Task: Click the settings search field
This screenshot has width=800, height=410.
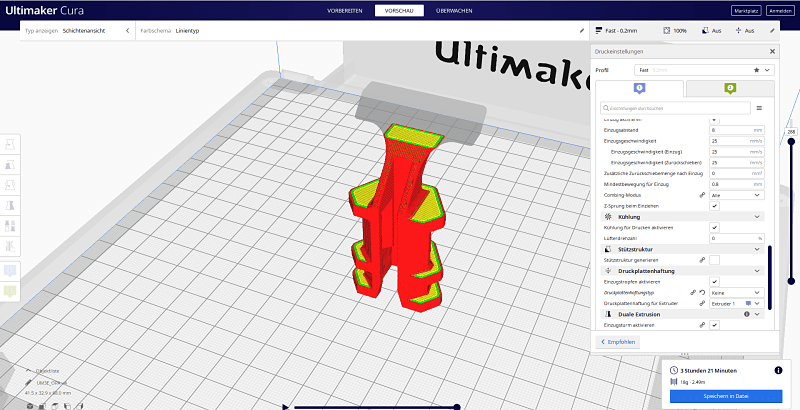Action: pos(676,108)
